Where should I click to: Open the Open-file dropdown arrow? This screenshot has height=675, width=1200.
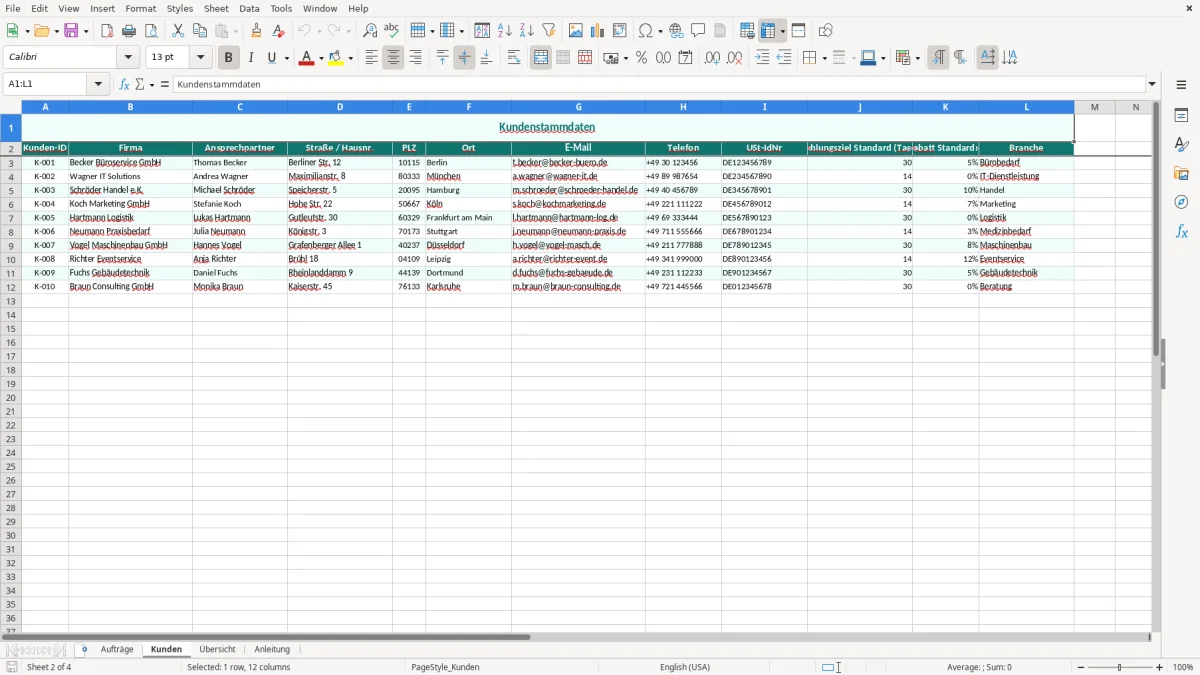pyautogui.click(x=55, y=31)
